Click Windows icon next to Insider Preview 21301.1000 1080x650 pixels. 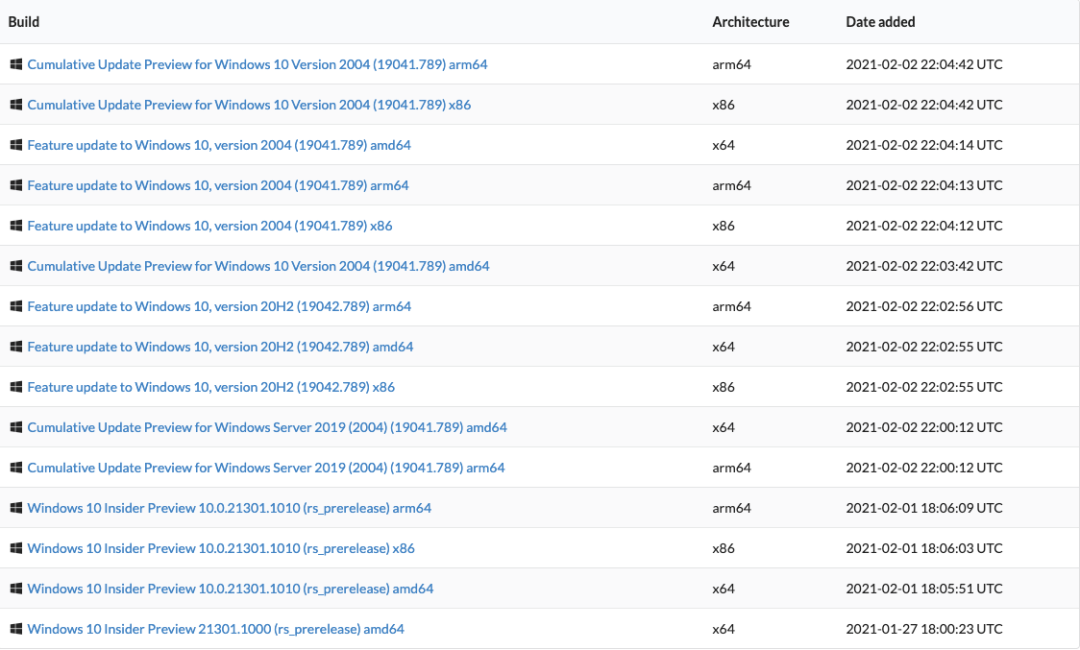(16, 629)
